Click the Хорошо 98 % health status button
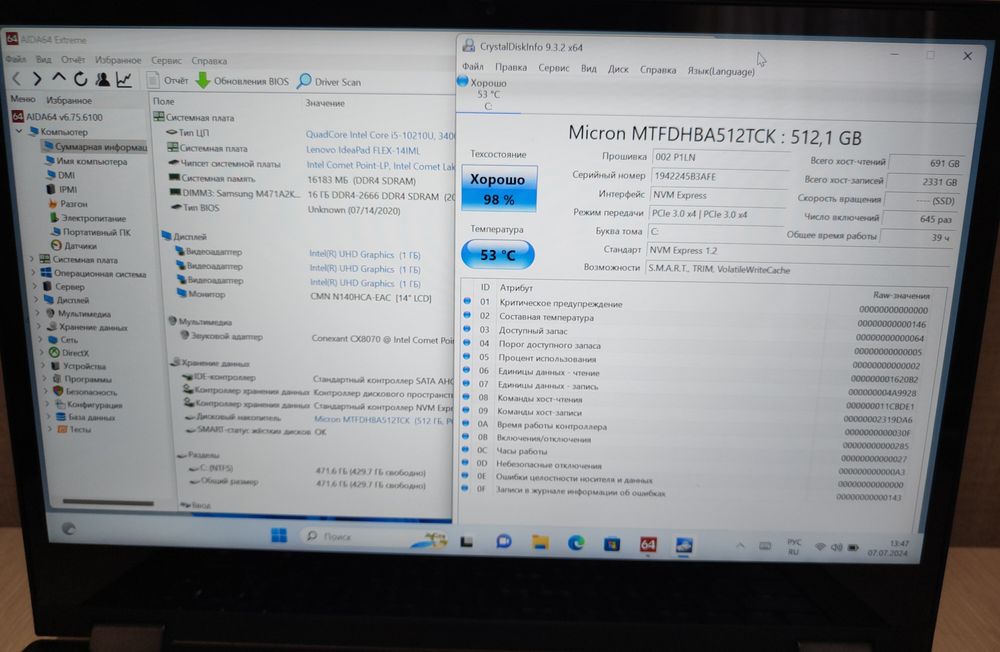 coord(498,188)
